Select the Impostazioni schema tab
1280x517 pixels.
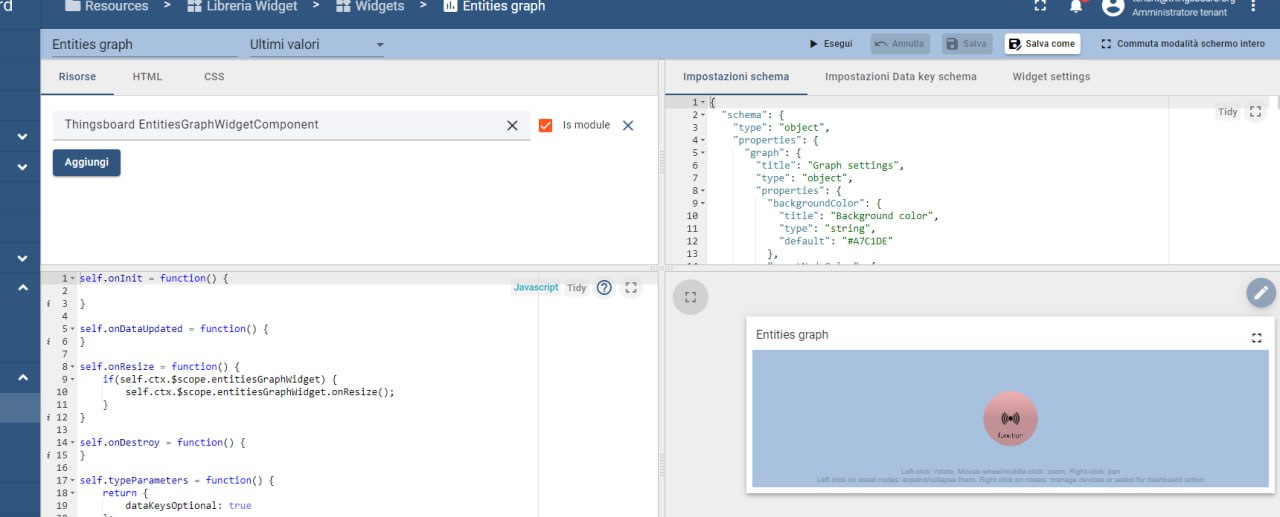(x=735, y=77)
